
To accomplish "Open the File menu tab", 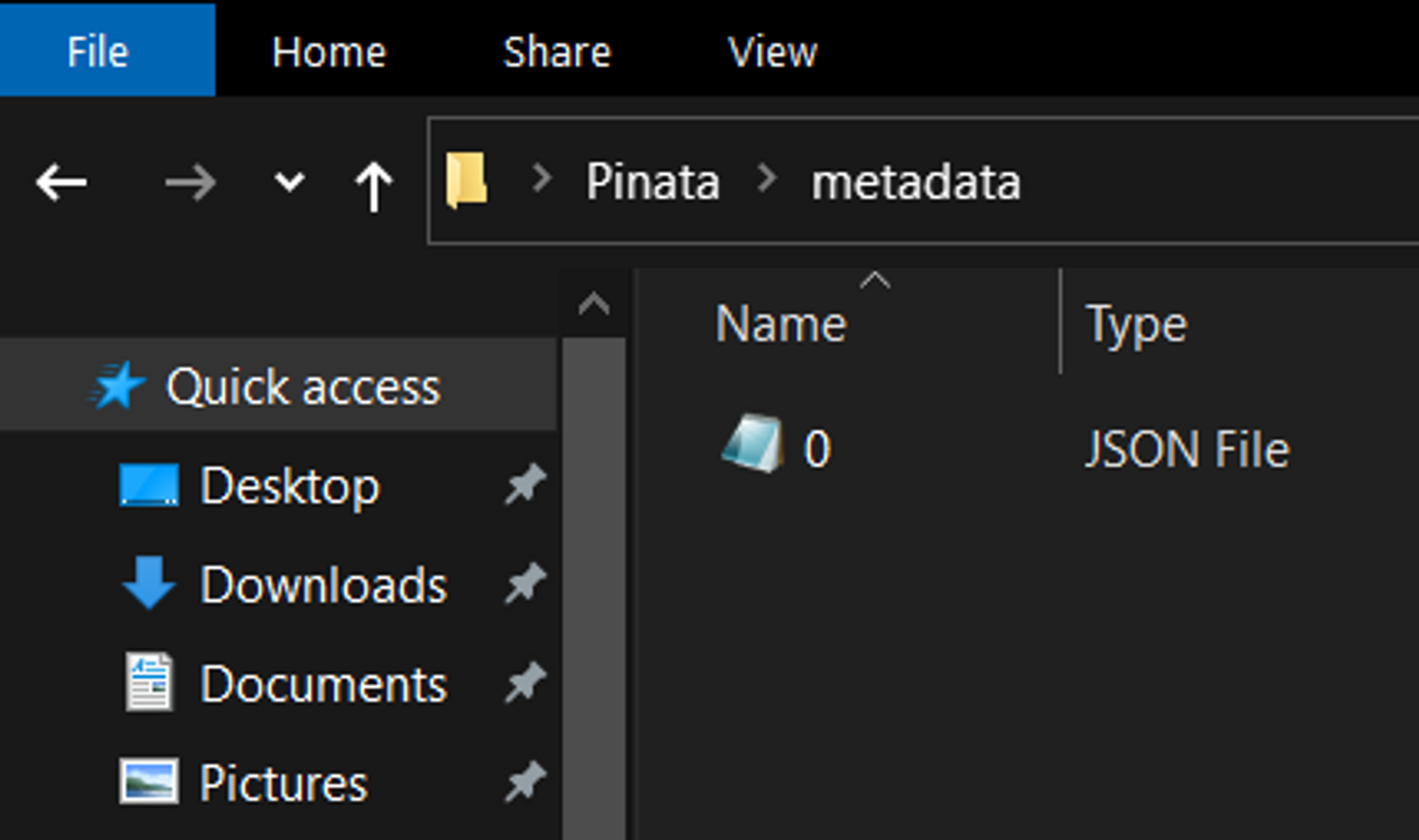I will pos(98,52).
